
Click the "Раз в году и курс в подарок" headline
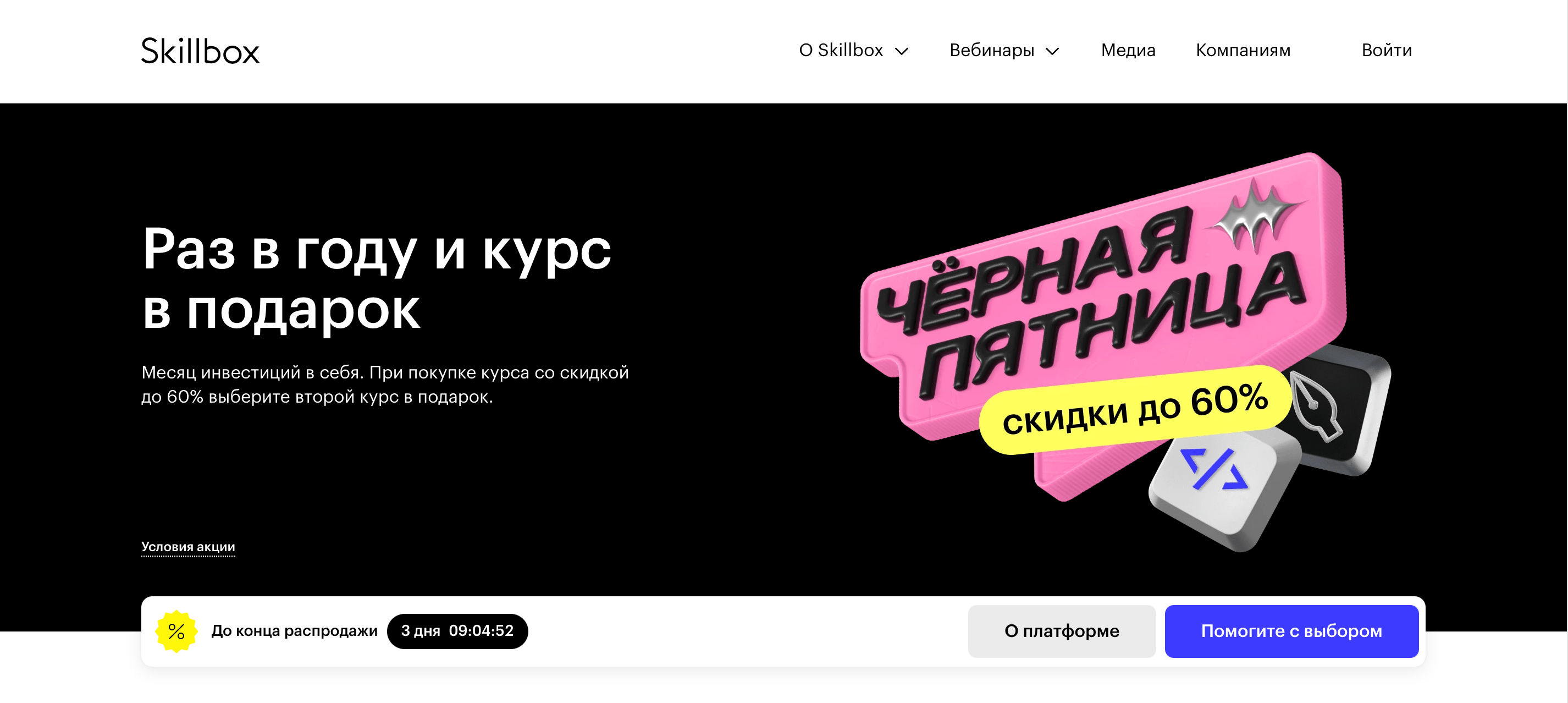[376, 278]
